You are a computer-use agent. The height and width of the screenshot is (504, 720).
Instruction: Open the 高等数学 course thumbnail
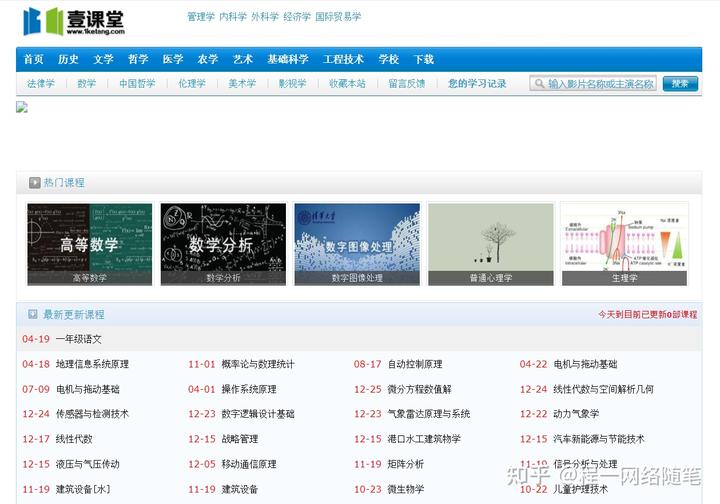click(90, 244)
